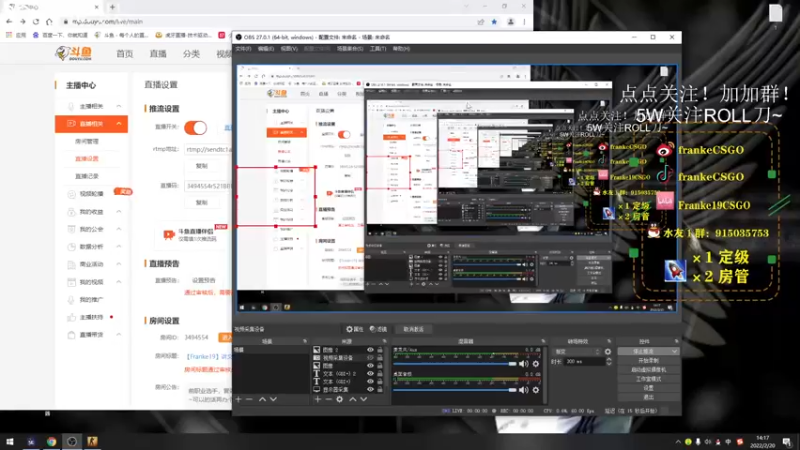
Task: Open 桌面音频 audio settings gear
Action: 536,390
